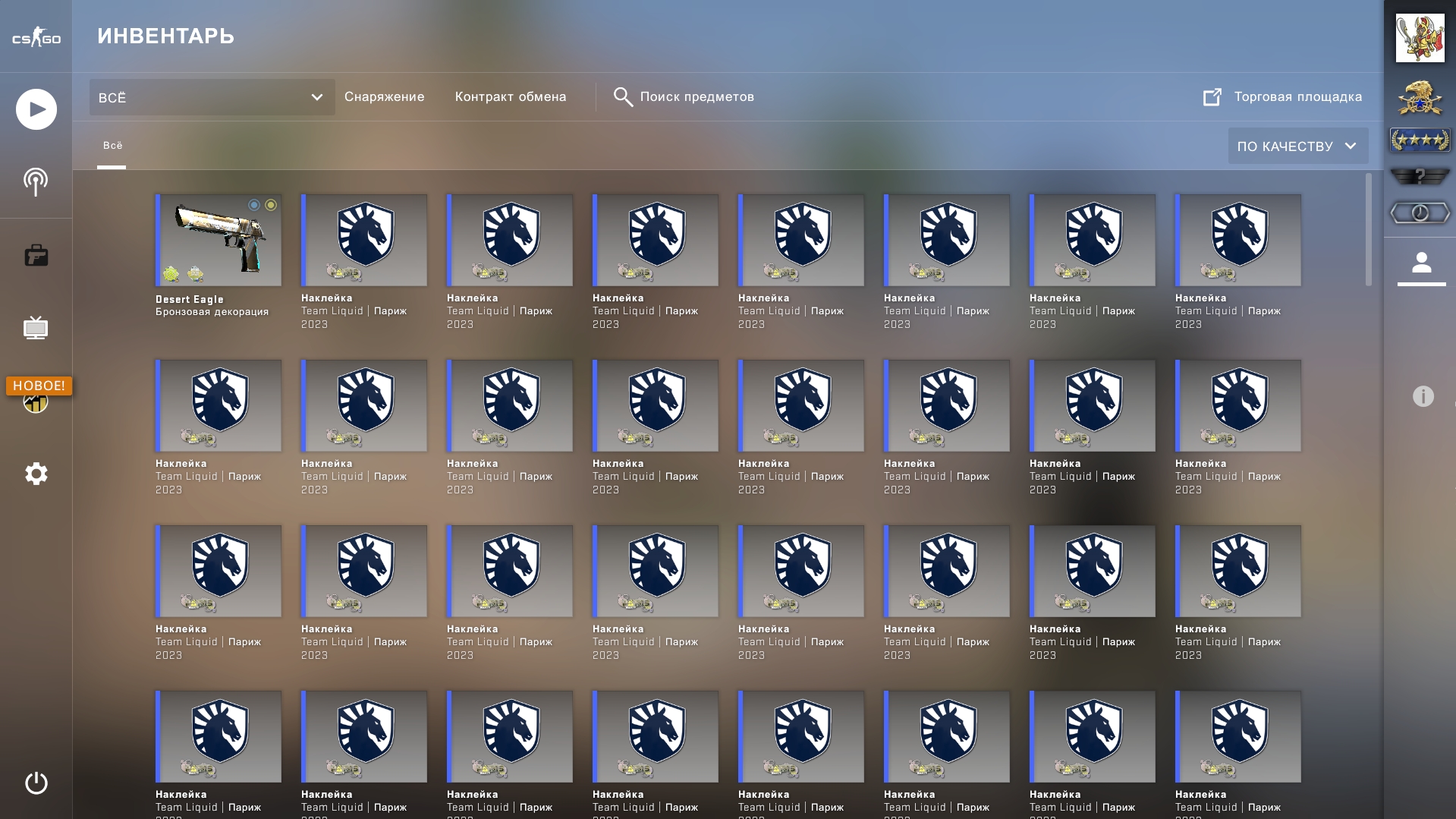Open the Торговая площадка link
This screenshot has width=1456, height=819.
[x=1297, y=97]
